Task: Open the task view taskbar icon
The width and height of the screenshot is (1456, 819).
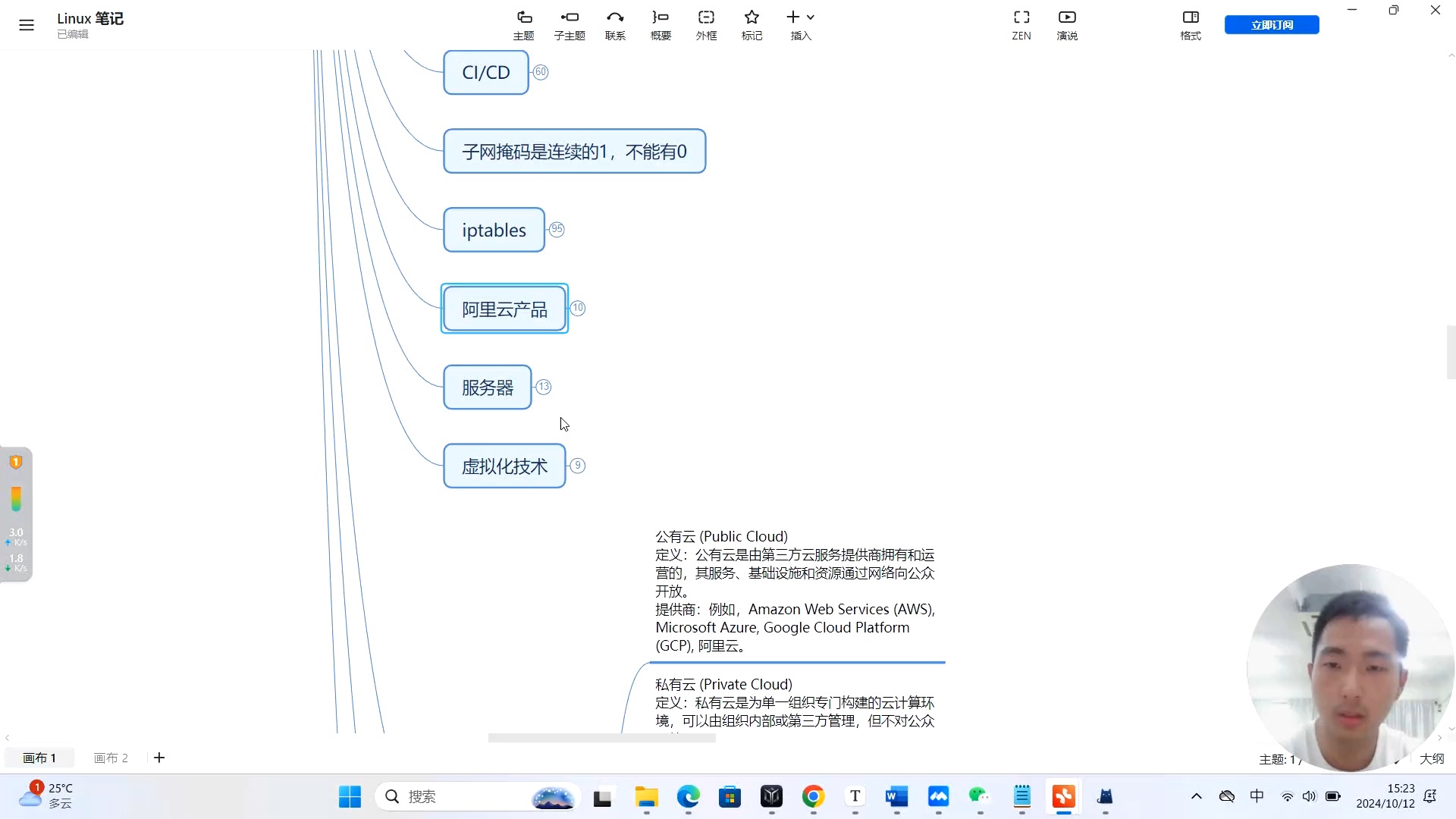Action: pos(602,796)
